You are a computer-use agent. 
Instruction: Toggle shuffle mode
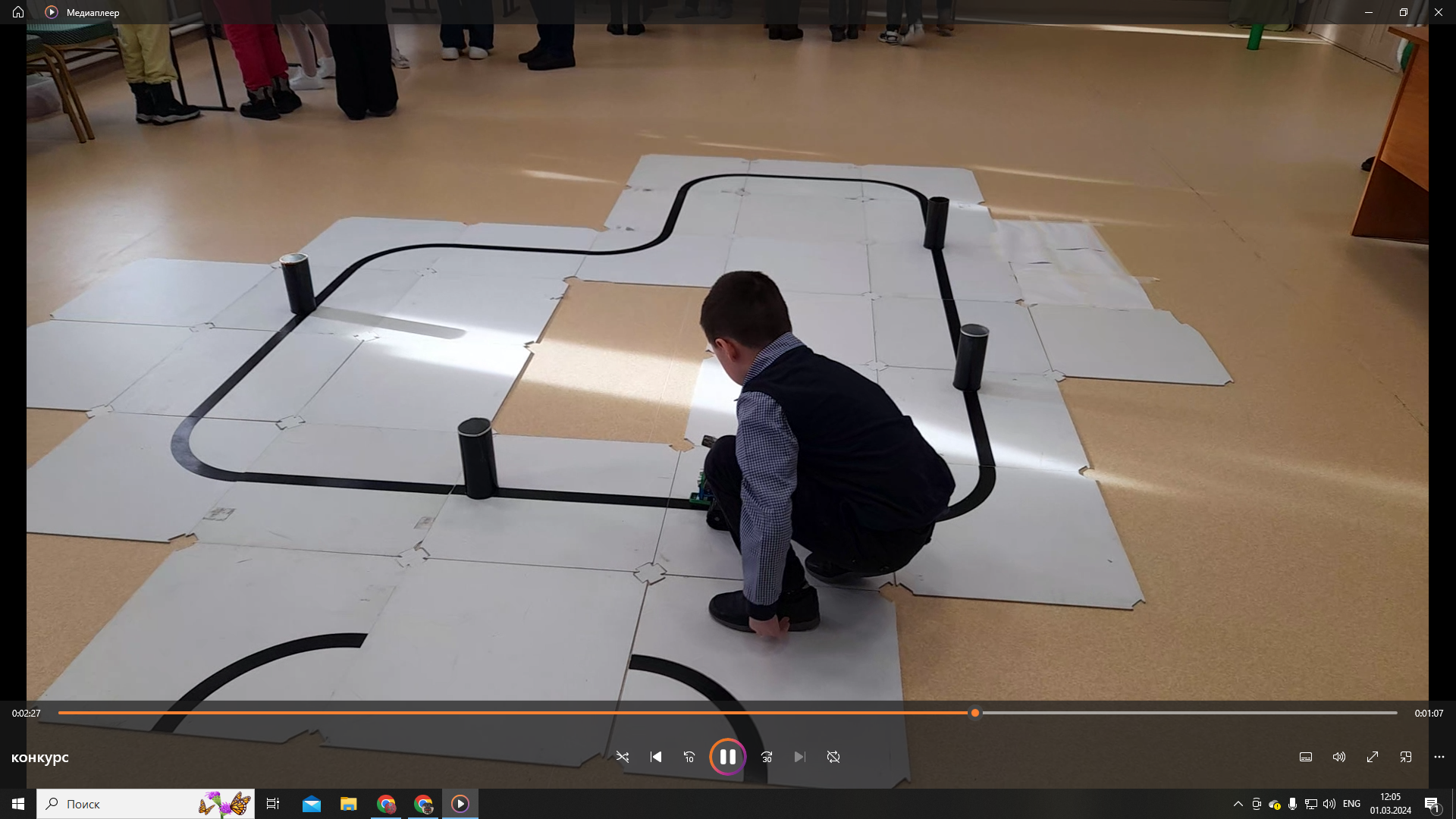pyautogui.click(x=623, y=757)
